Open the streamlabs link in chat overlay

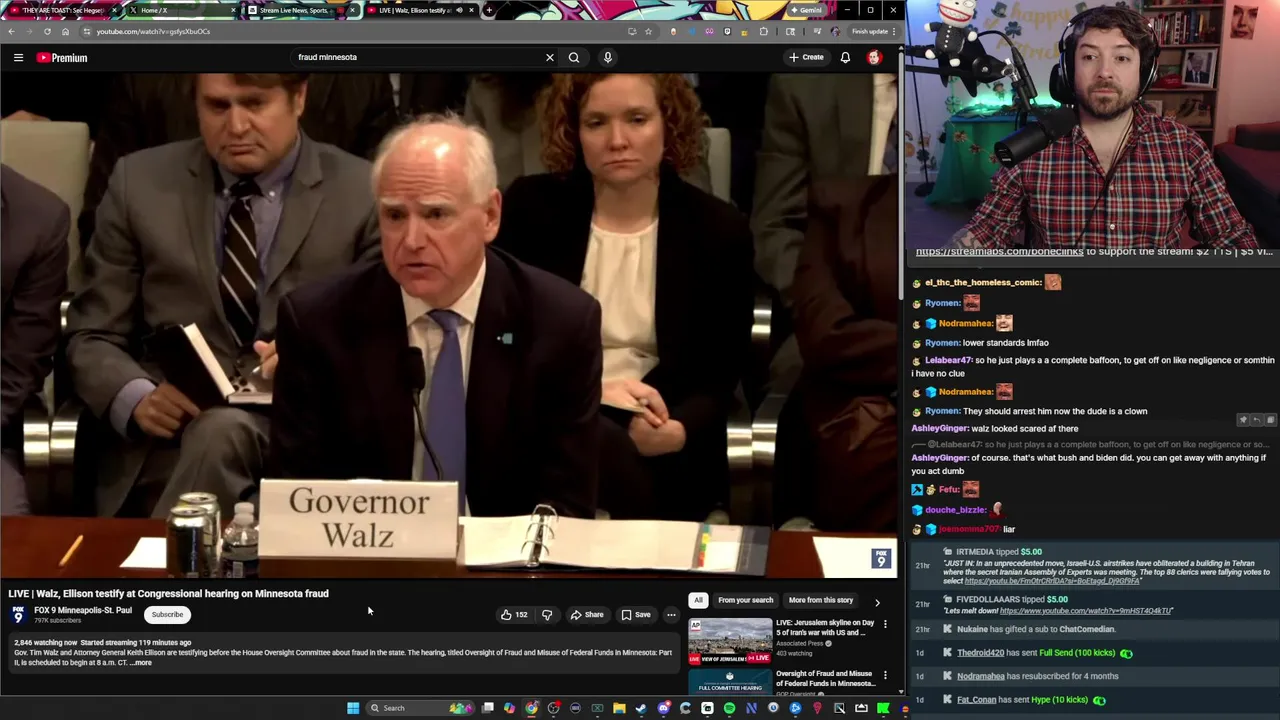pyautogui.click(x=999, y=252)
